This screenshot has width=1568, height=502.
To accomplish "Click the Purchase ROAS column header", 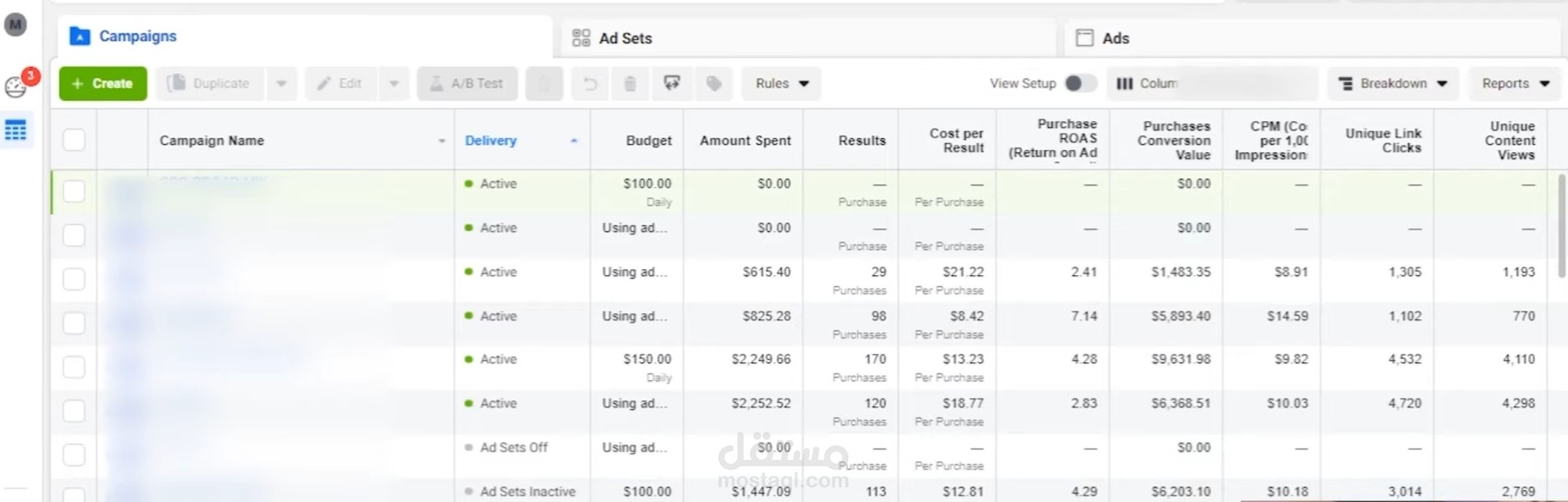I will coord(1053,138).
